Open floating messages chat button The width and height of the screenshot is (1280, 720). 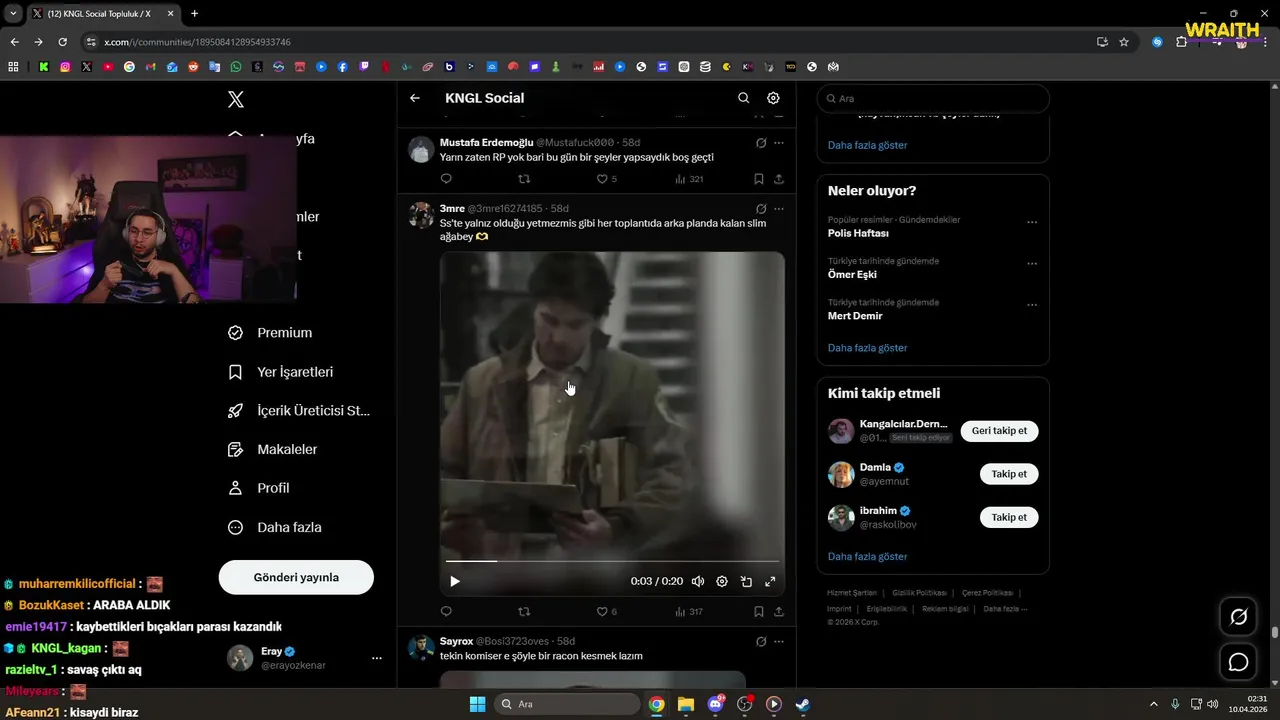tap(1238, 662)
